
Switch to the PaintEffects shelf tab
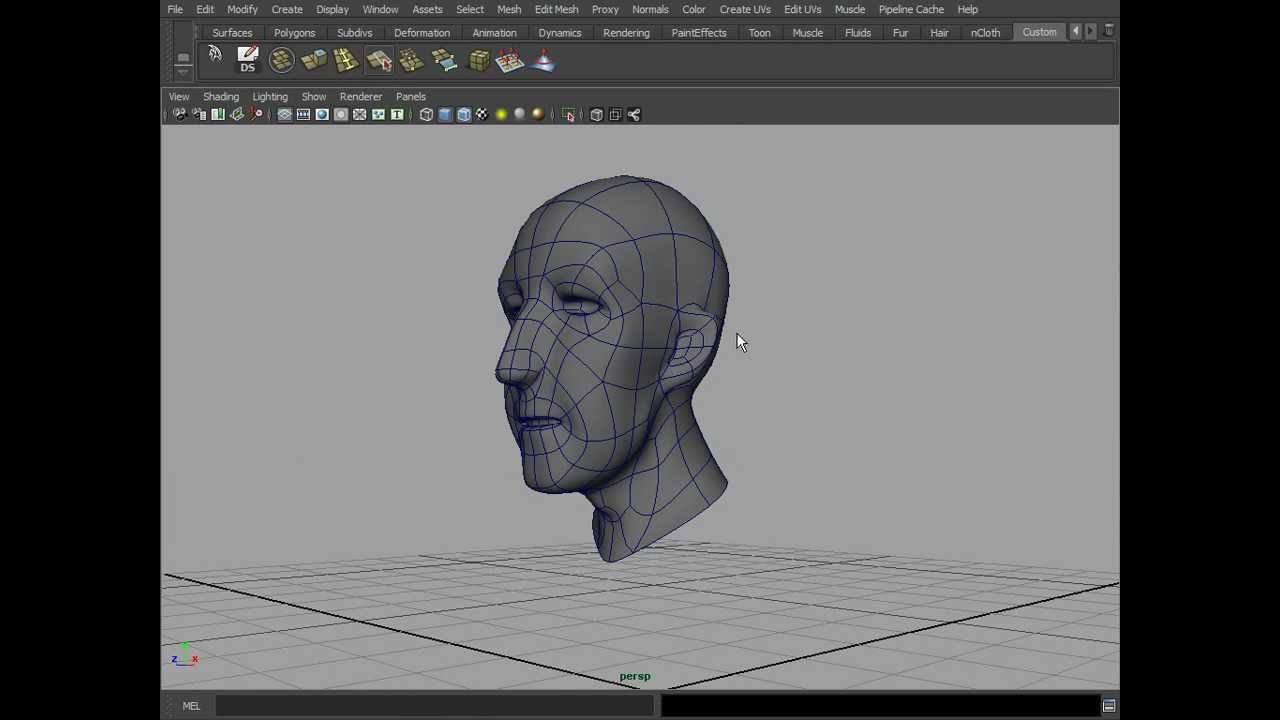[x=699, y=33]
